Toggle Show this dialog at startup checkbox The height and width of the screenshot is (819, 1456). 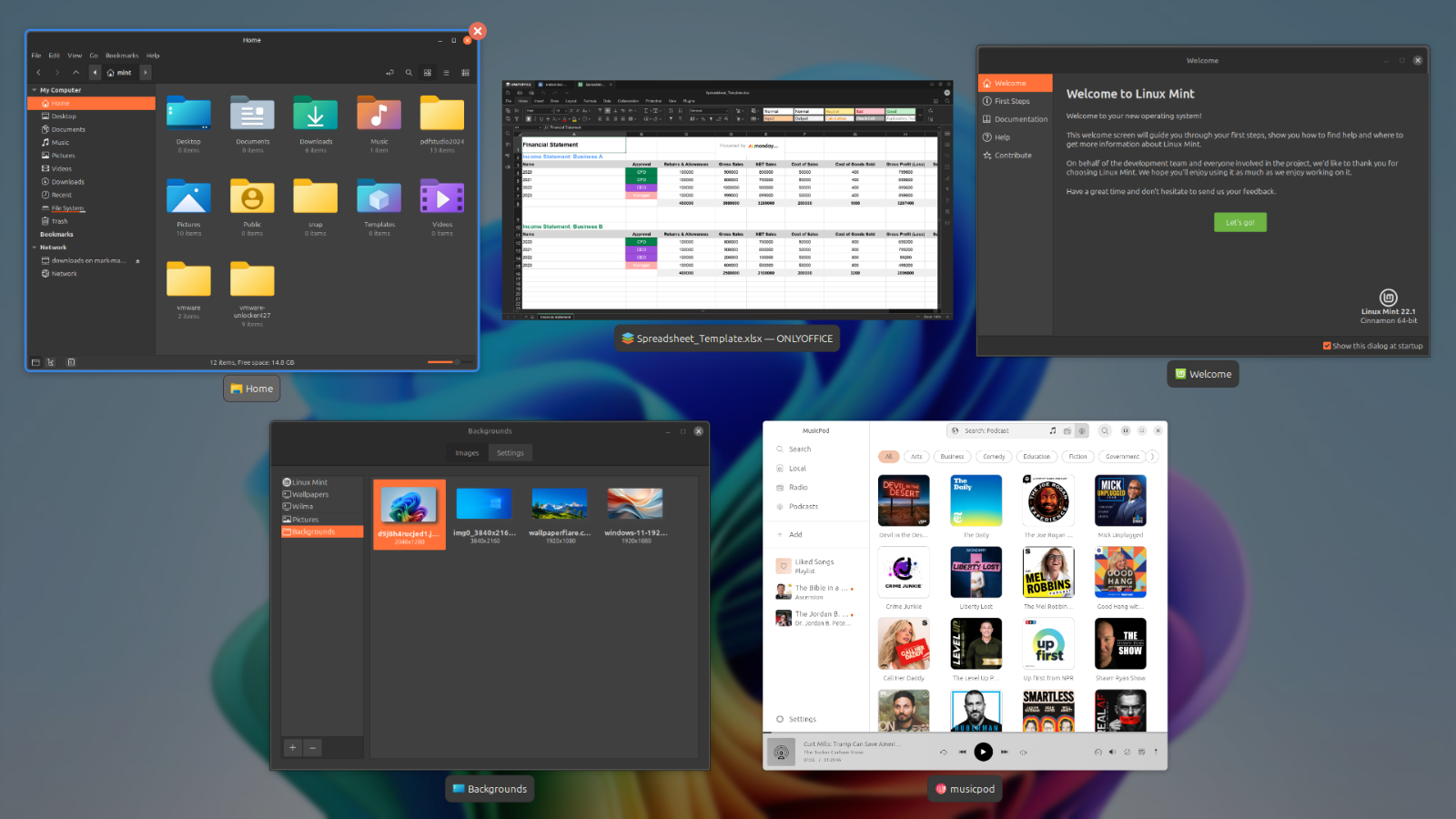pos(1327,346)
